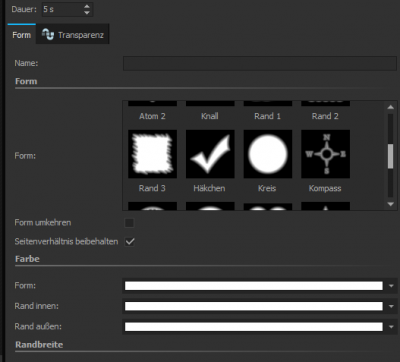Open the Rand innen color dropdown arrow
The image size is (400, 362).
pos(391,306)
